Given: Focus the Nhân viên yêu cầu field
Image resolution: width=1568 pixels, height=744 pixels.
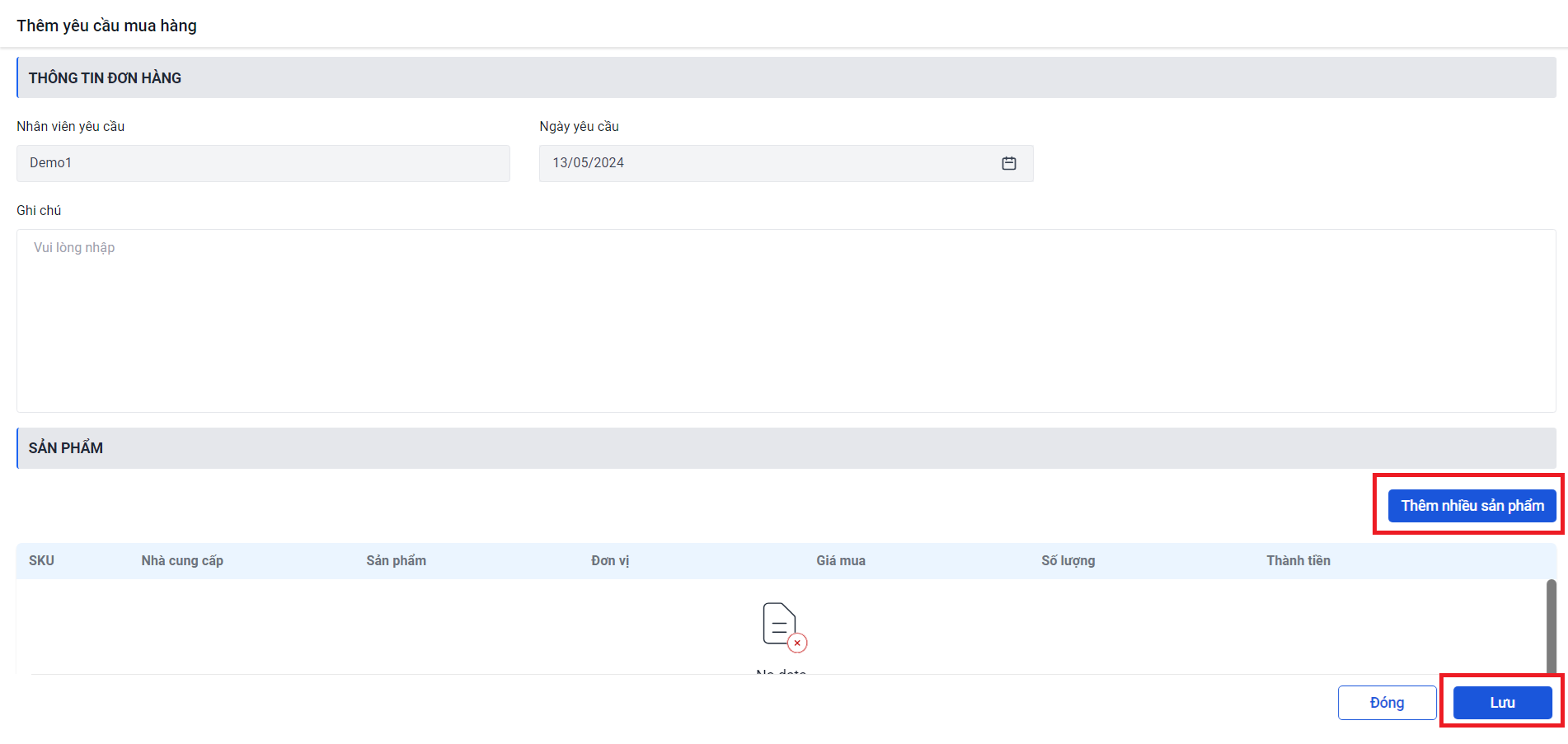Looking at the screenshot, I should [x=263, y=163].
